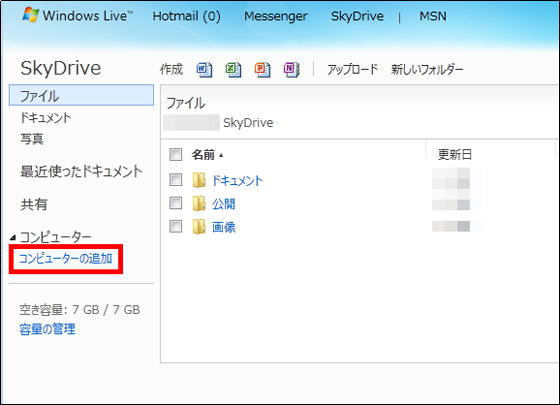Open the ドキュメント folder link
The height and width of the screenshot is (405, 560).
[x=238, y=180]
